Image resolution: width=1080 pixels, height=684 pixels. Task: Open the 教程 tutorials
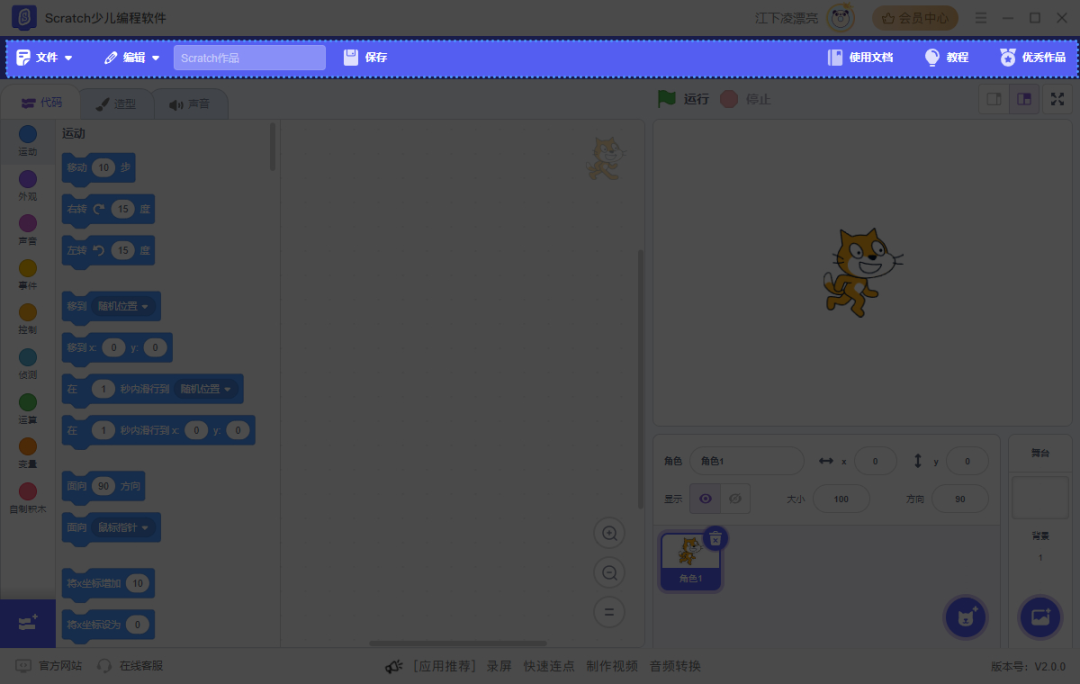click(x=946, y=58)
